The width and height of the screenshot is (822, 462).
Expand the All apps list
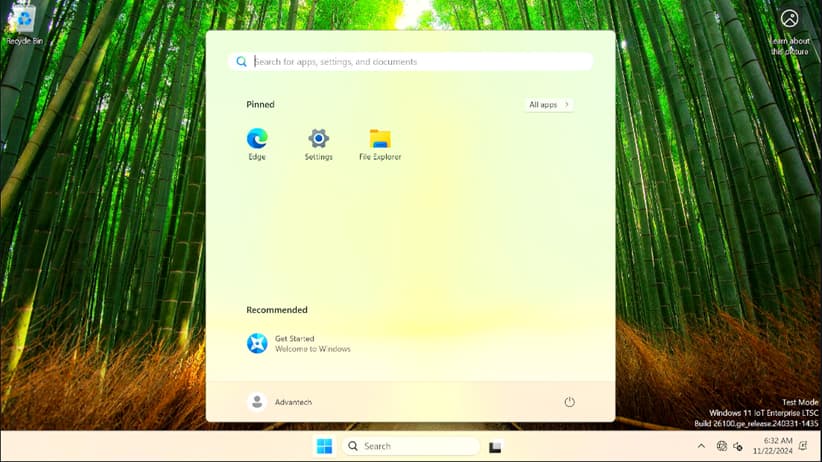click(549, 105)
